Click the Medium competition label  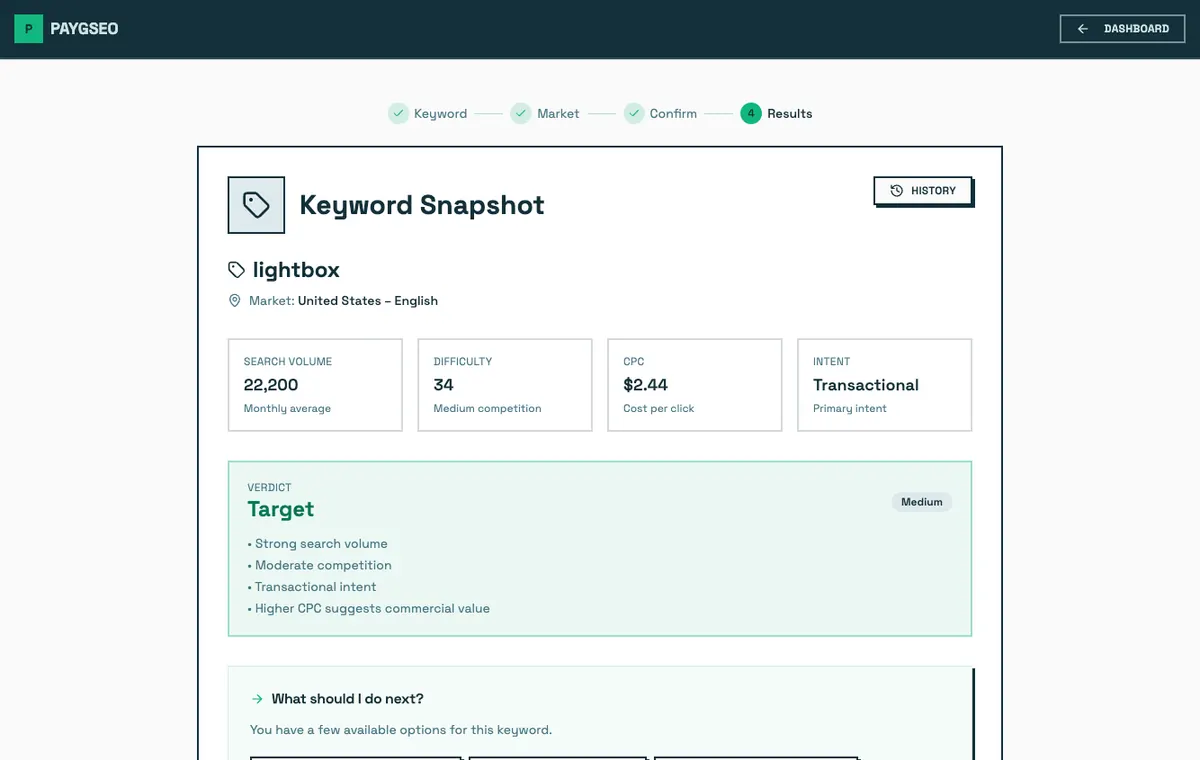(488, 408)
